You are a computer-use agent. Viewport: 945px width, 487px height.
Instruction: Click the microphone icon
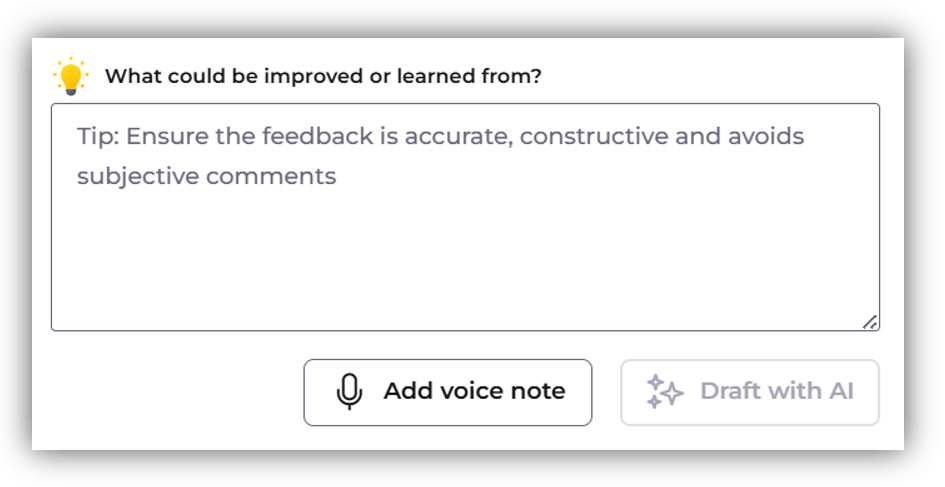[x=349, y=392]
